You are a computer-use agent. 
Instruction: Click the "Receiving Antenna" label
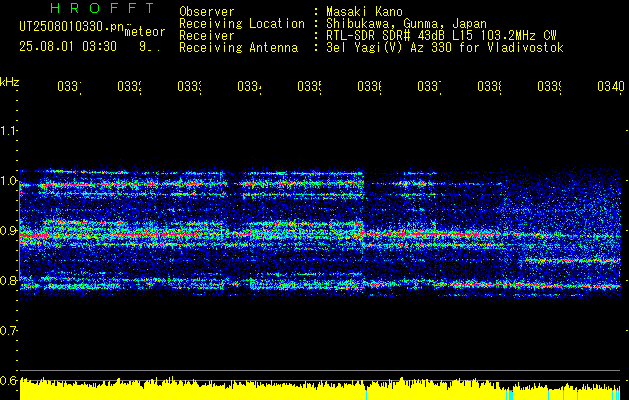238,48
